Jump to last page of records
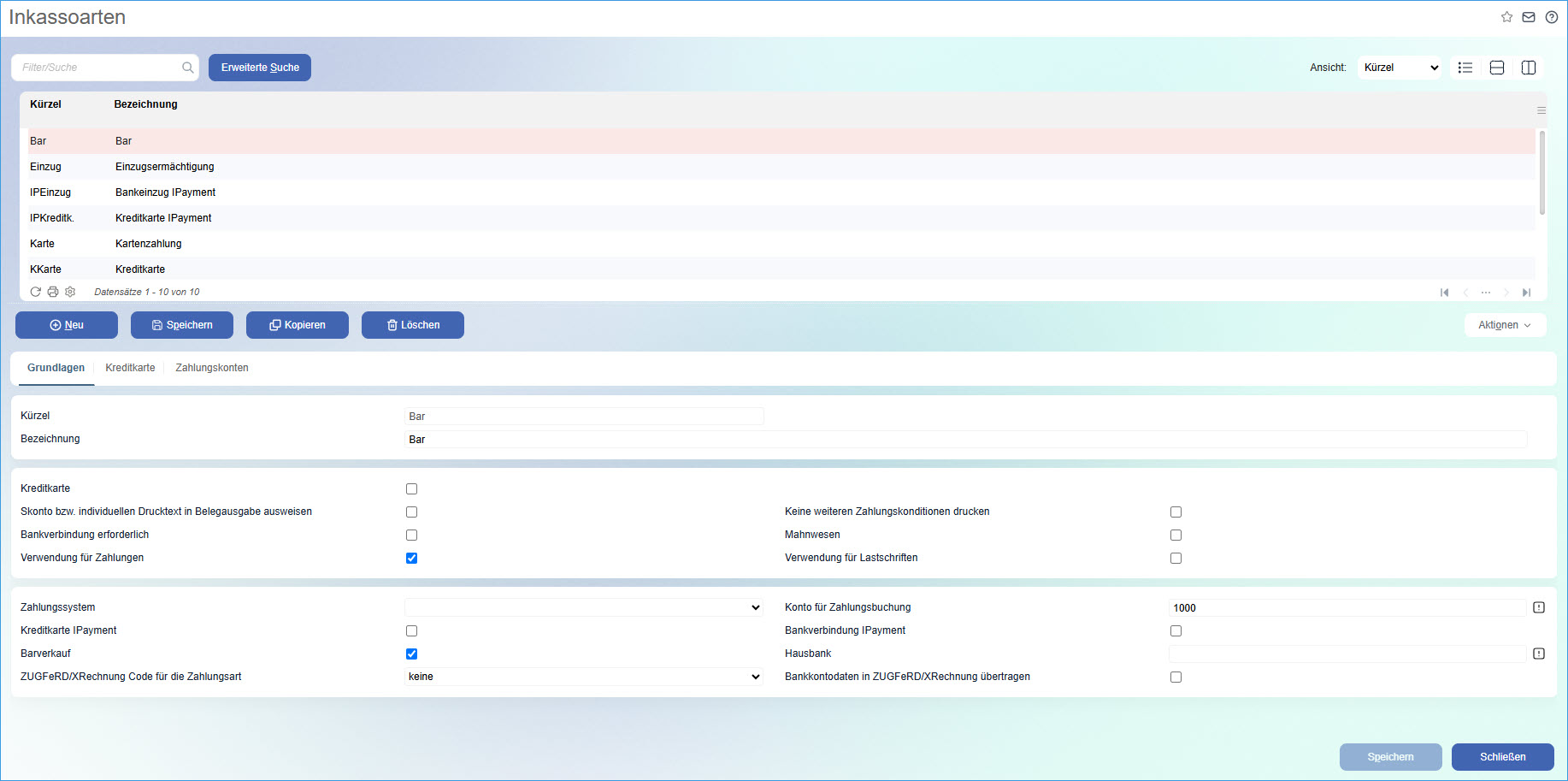 [x=1526, y=293]
